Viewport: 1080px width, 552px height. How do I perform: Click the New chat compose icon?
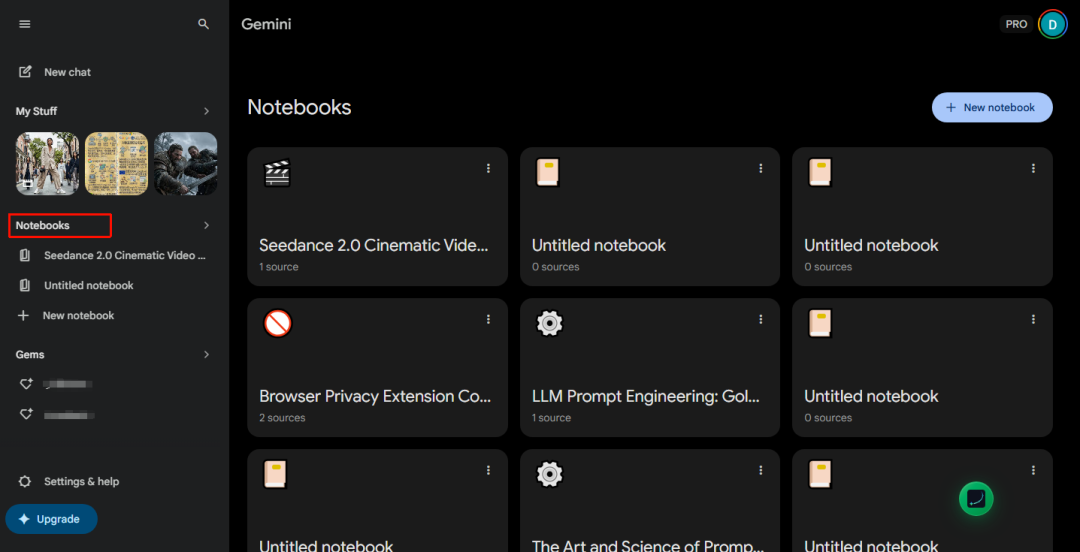[25, 72]
